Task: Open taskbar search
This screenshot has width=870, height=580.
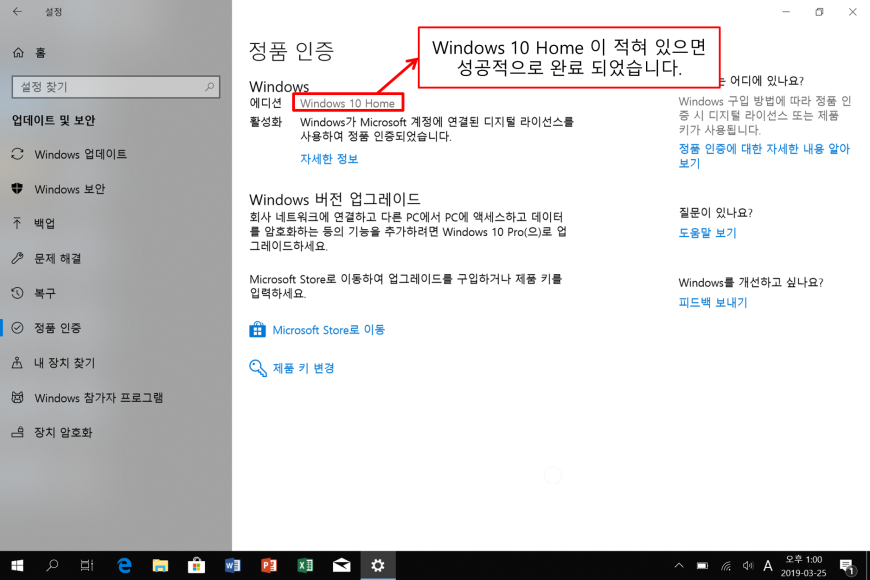Action: [52, 566]
